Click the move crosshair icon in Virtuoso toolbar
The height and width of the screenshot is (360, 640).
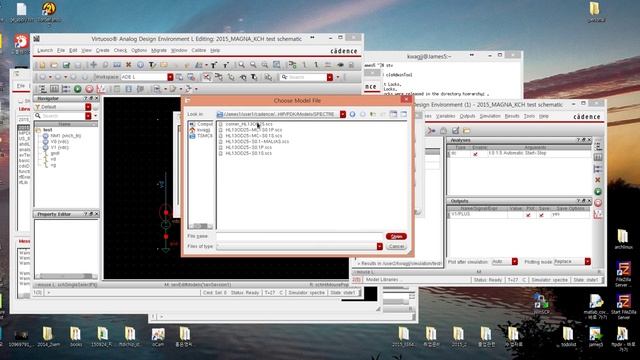coord(93,65)
